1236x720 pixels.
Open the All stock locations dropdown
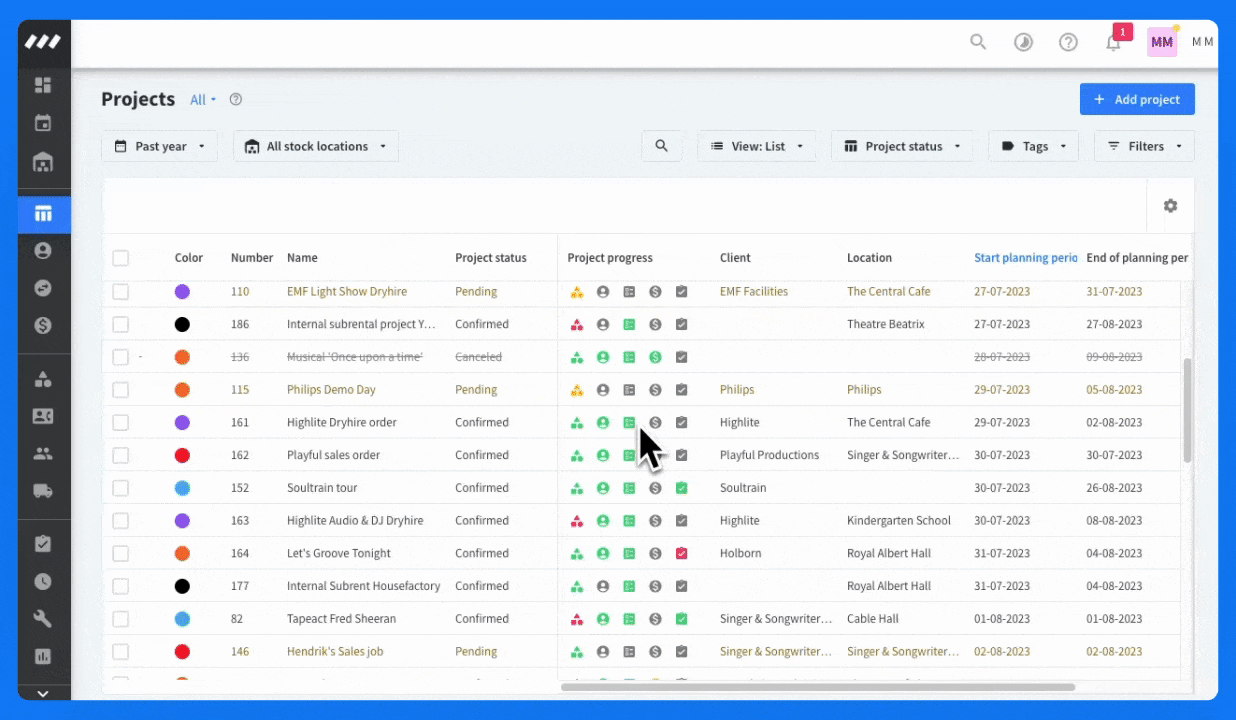(316, 146)
